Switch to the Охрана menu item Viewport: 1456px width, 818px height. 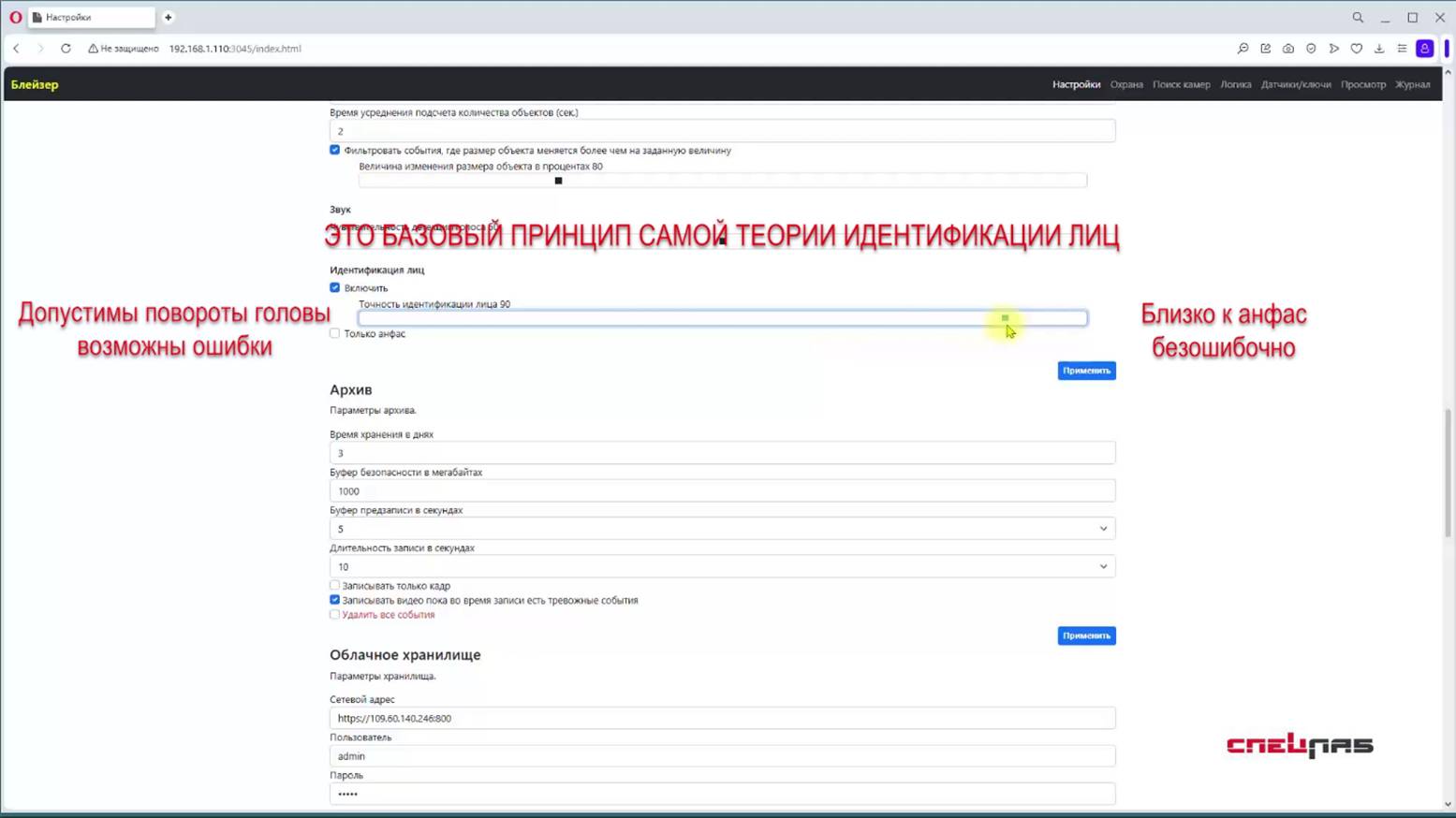(x=1126, y=84)
